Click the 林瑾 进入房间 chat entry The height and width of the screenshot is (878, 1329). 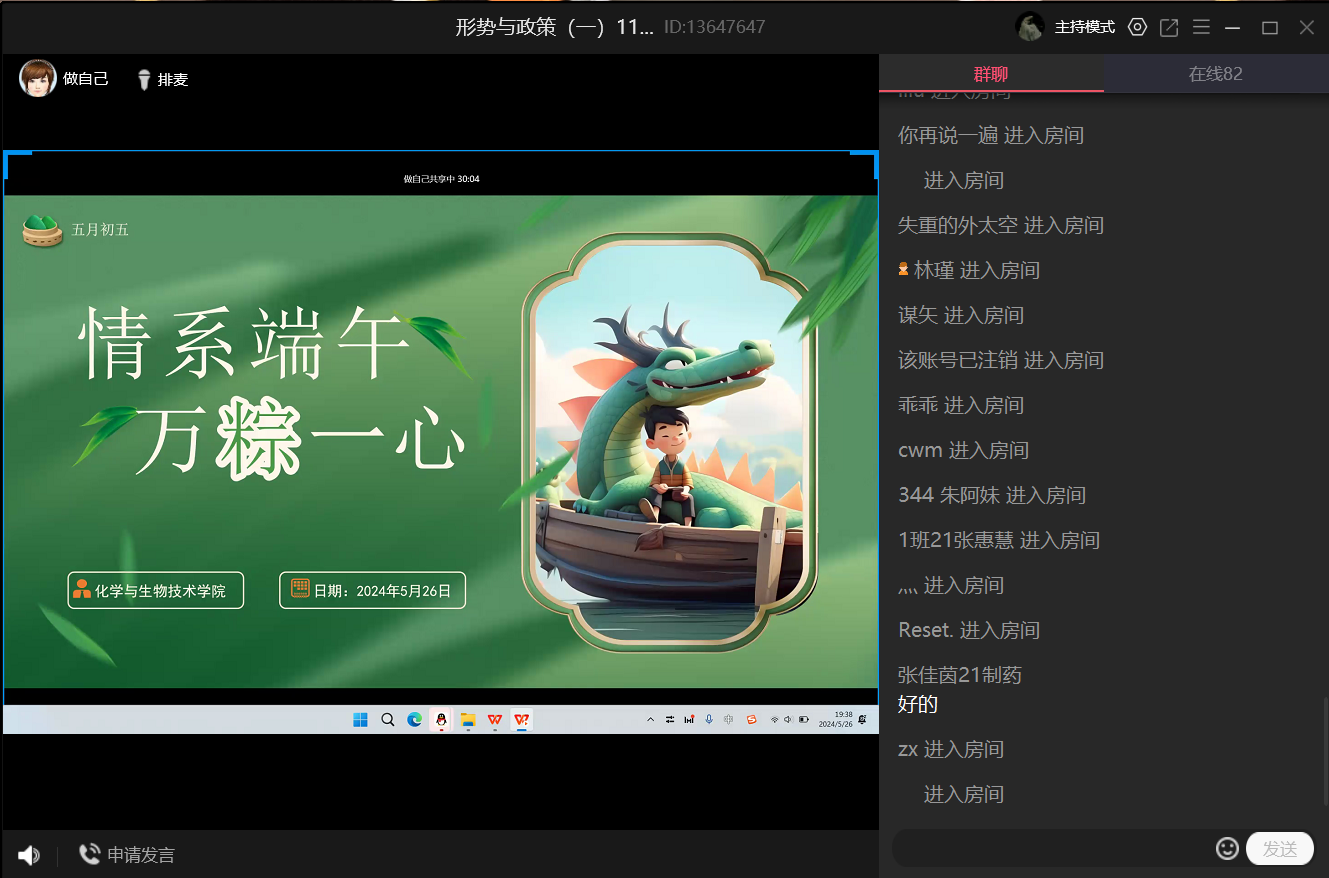969,270
